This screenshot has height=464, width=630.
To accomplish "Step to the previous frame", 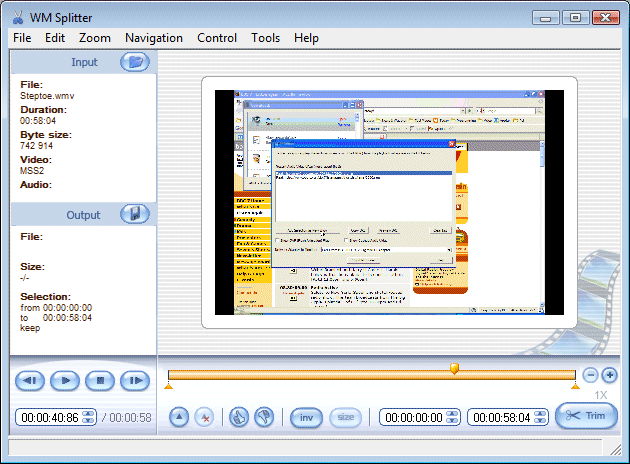I will tap(30, 380).
